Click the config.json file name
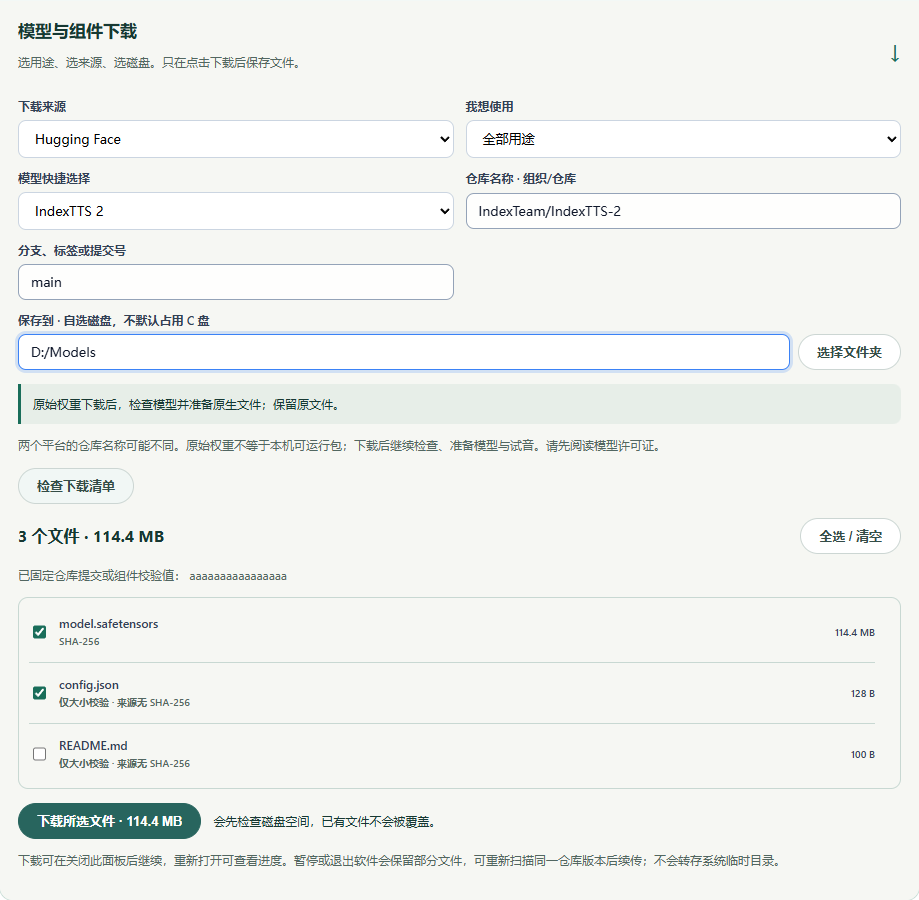This screenshot has height=900, width=919. coord(89,685)
